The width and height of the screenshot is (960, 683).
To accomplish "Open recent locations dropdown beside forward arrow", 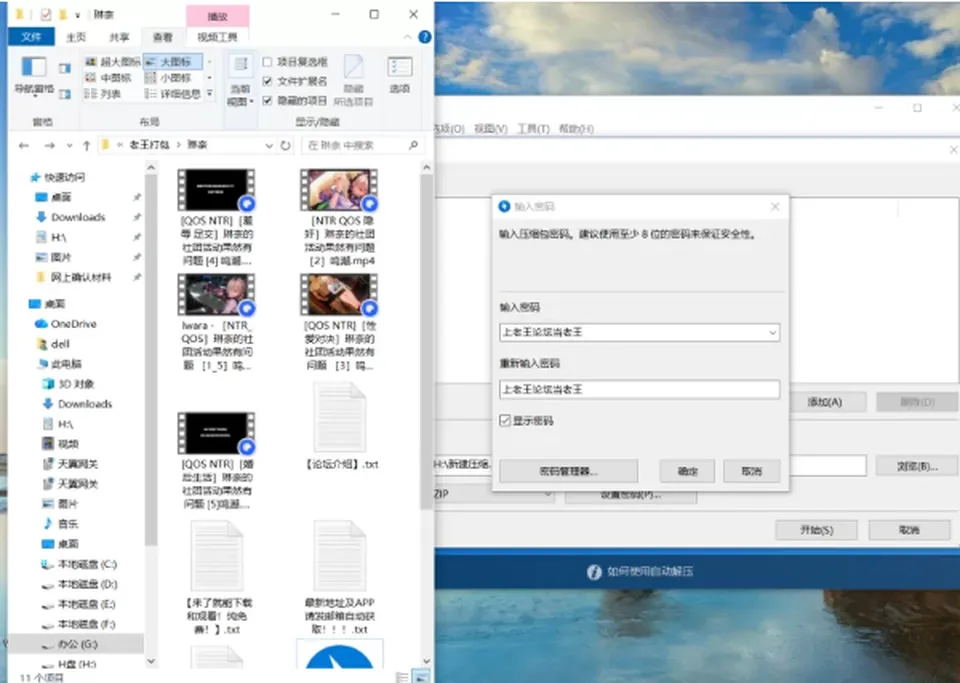I will [x=69, y=145].
